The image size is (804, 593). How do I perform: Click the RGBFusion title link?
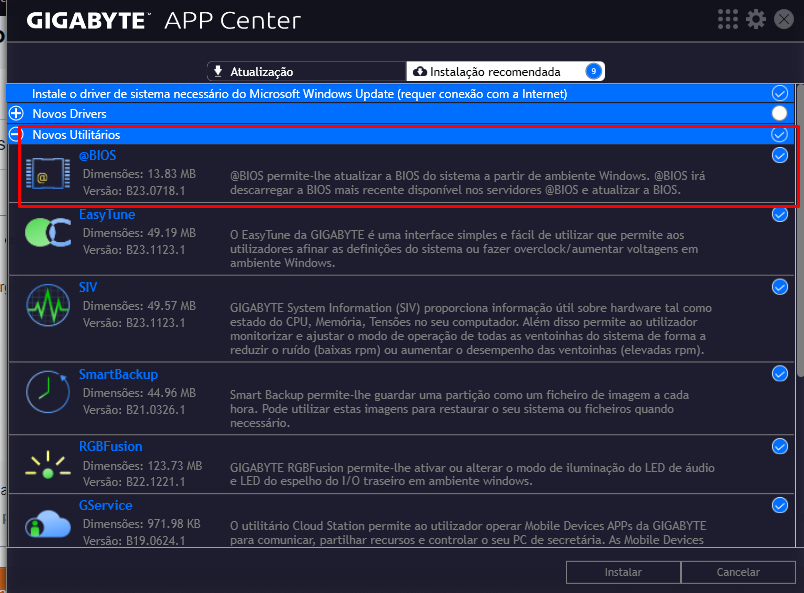[110, 446]
